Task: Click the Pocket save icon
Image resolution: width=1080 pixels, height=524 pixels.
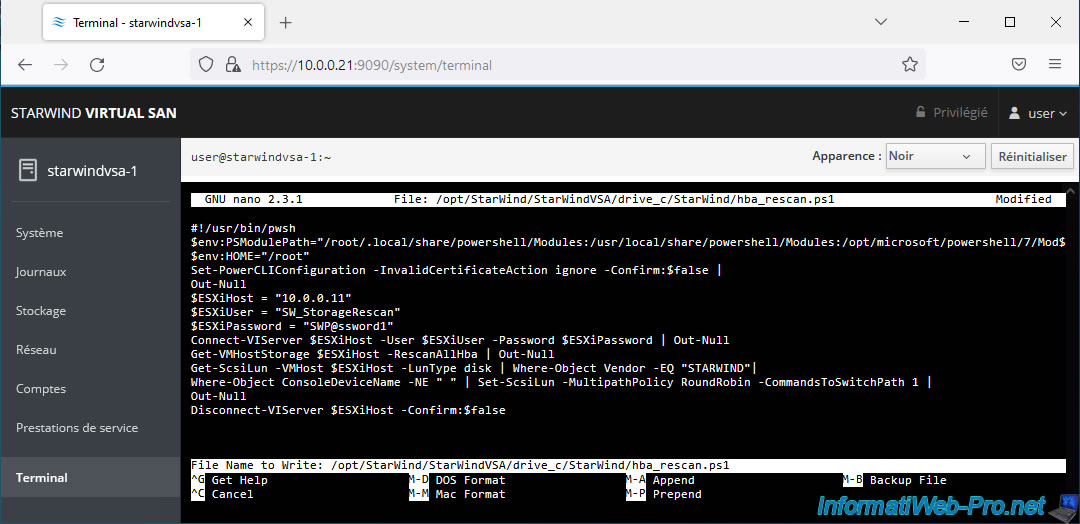Action: 1019,64
